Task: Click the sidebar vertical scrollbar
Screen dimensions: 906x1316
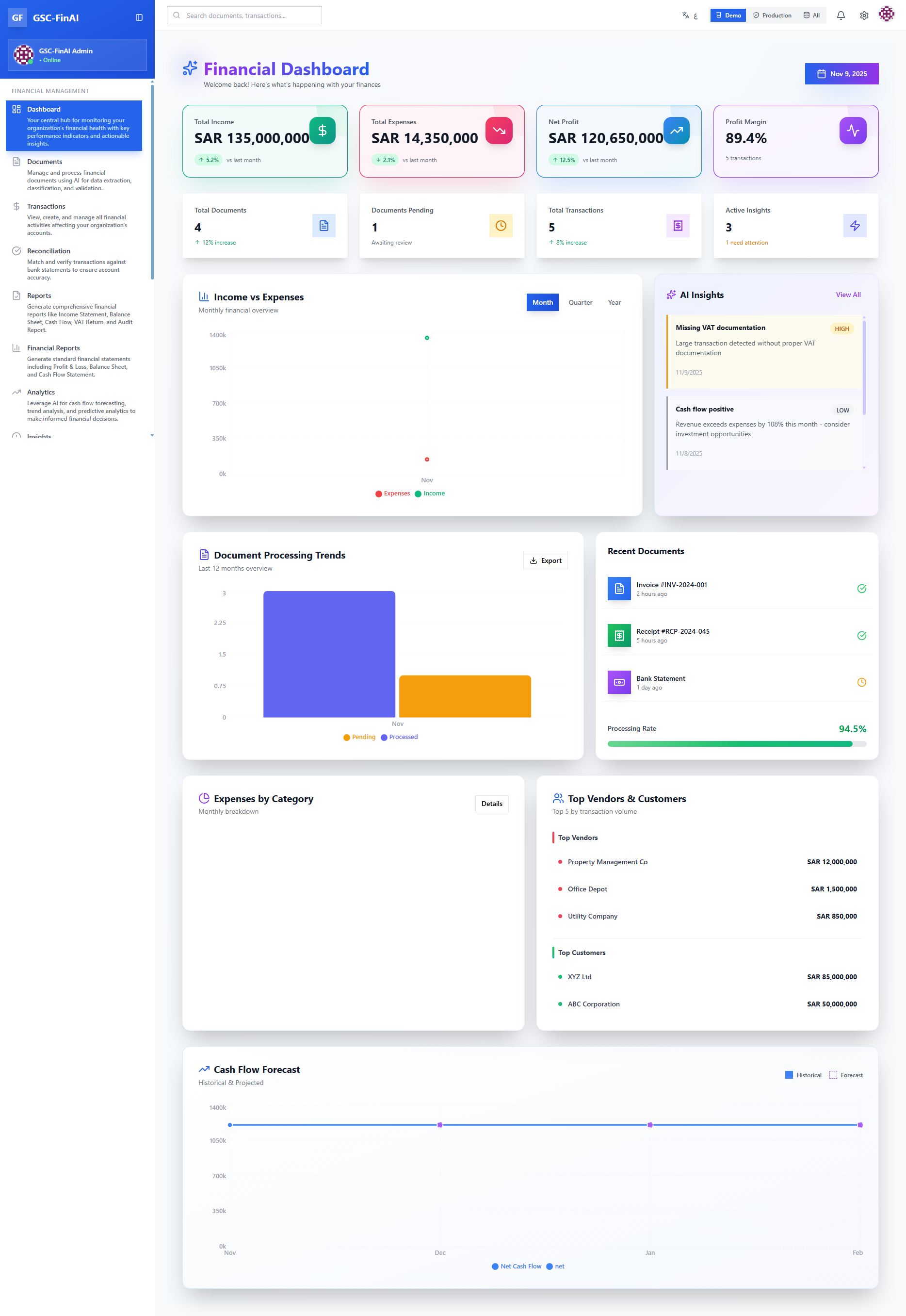Action: [152, 182]
